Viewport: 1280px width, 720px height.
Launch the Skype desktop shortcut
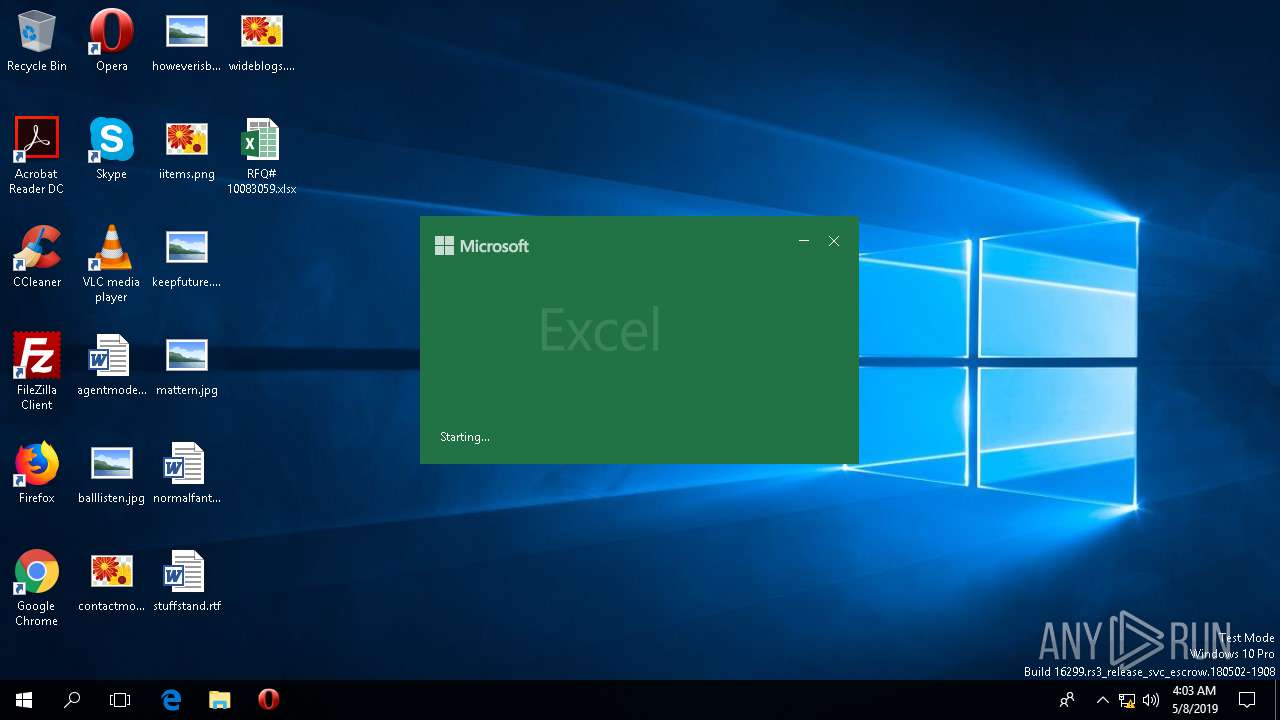click(111, 149)
